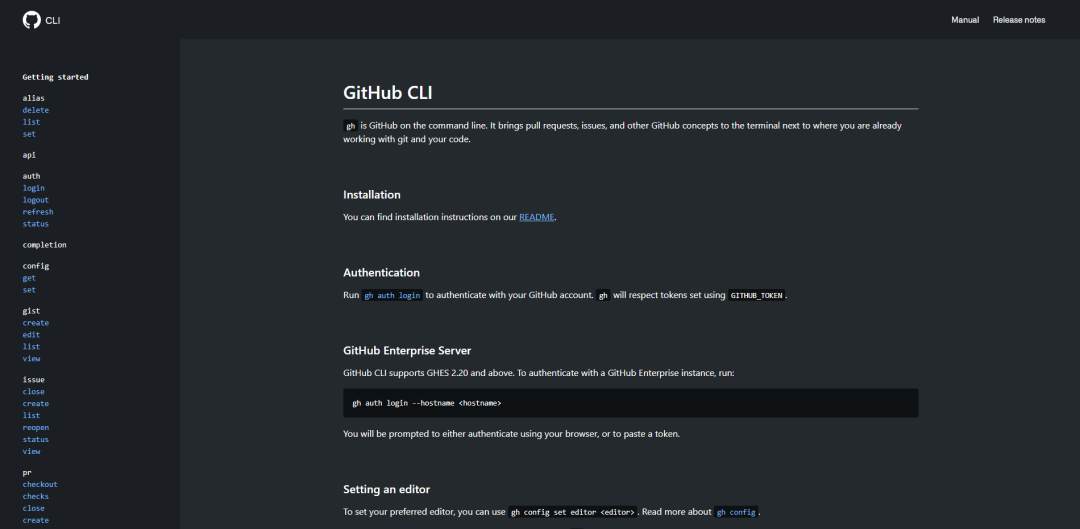Click the 'gh auth login --hostname' code block
1080x529 pixels.
pos(630,403)
